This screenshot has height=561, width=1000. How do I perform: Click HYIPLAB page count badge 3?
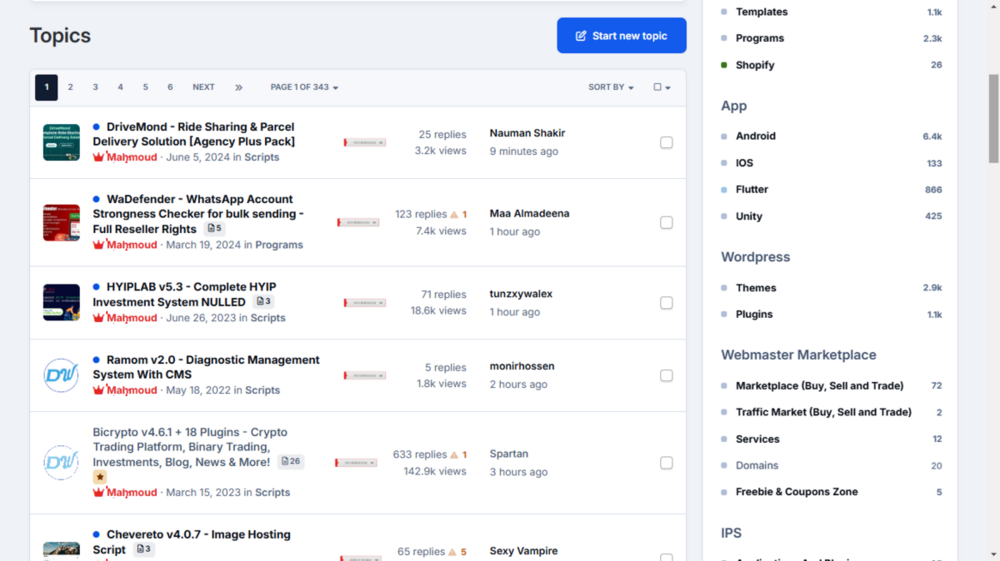point(264,301)
